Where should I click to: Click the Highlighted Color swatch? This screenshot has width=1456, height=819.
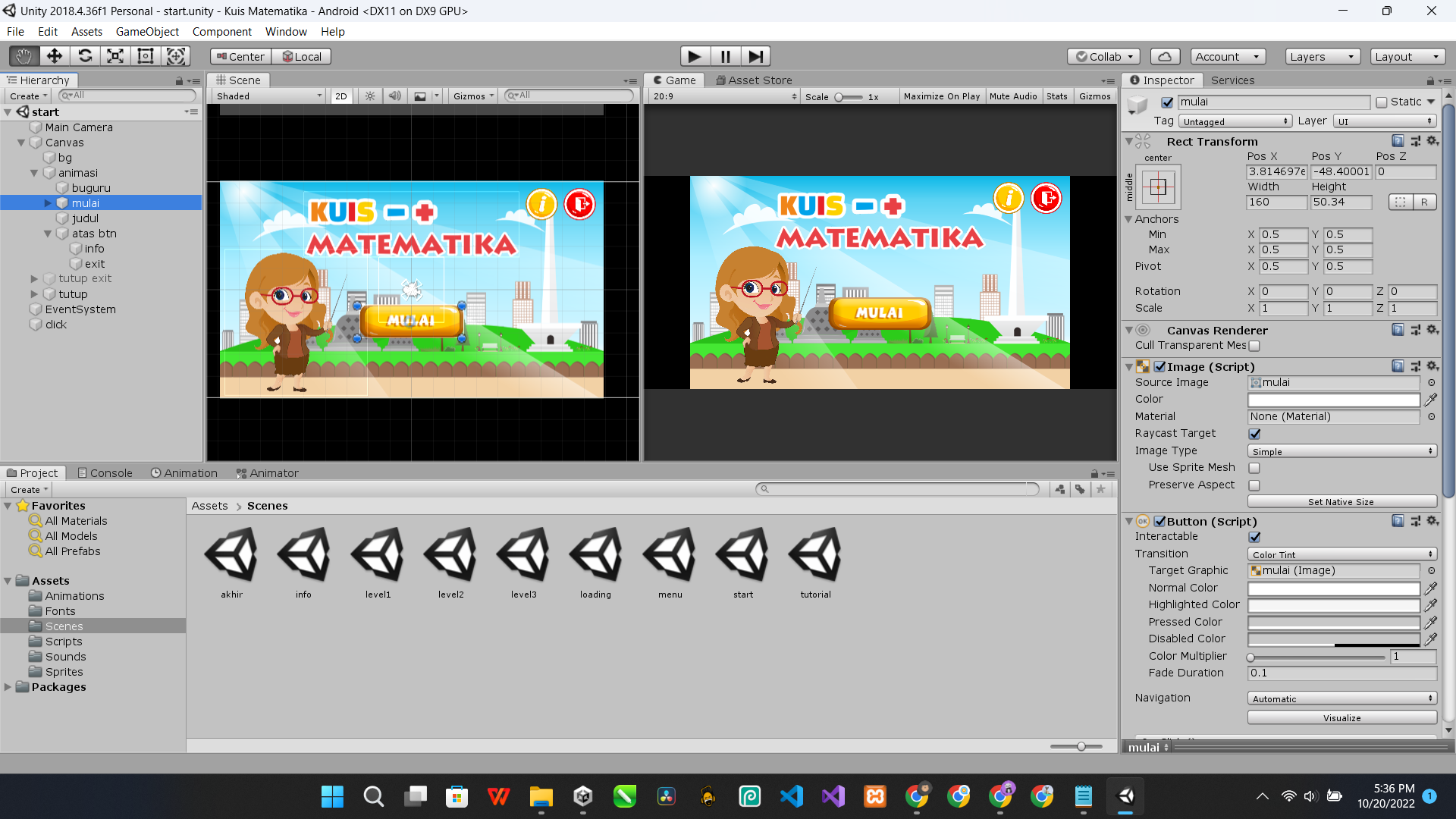pyautogui.click(x=1333, y=605)
